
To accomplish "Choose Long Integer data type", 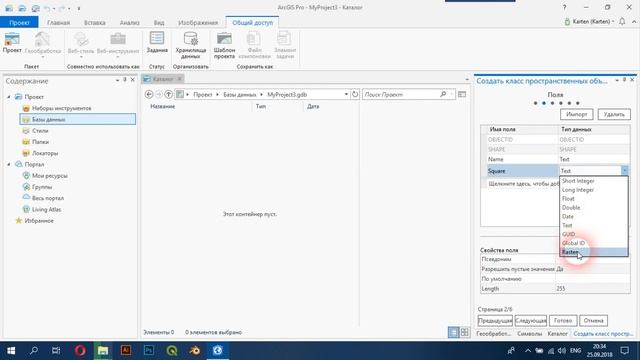I will (593, 190).
